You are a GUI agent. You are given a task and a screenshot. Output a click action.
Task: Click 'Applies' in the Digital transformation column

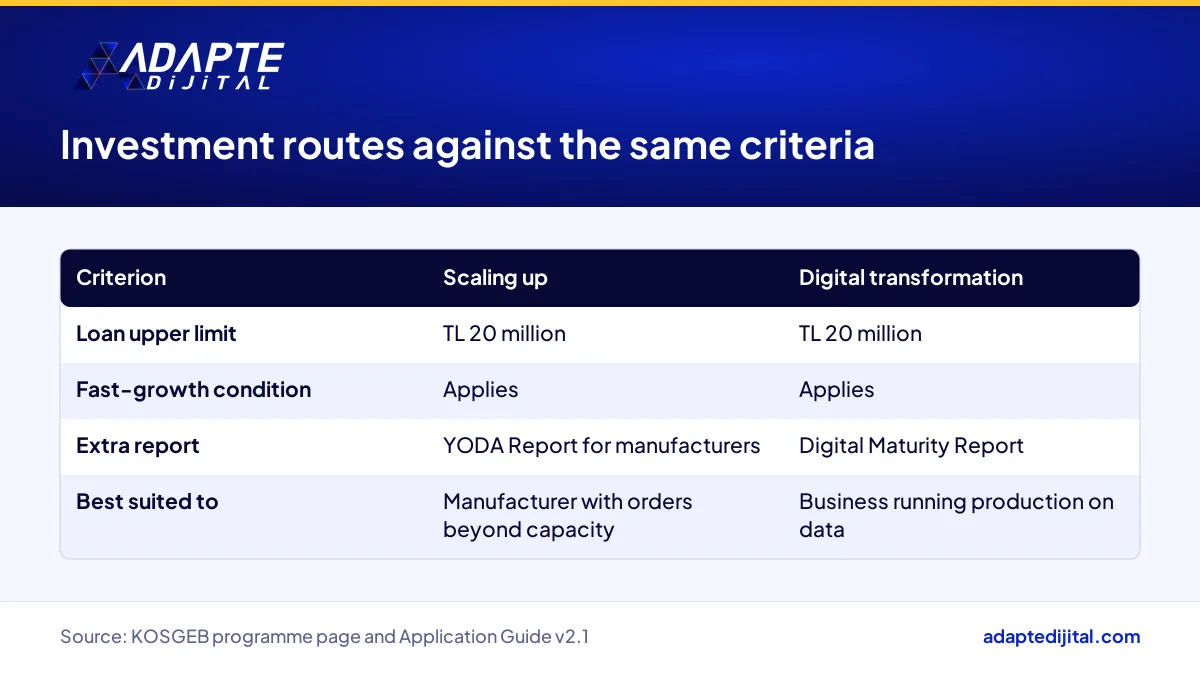coord(836,390)
